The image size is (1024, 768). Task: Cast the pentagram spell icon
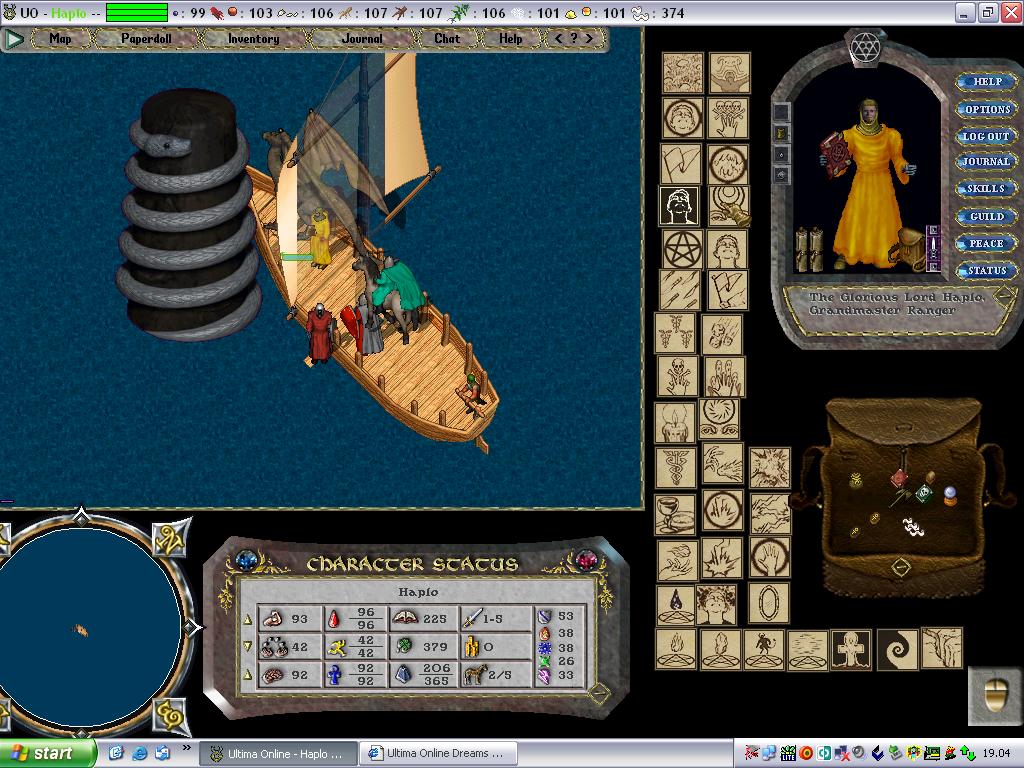point(682,249)
